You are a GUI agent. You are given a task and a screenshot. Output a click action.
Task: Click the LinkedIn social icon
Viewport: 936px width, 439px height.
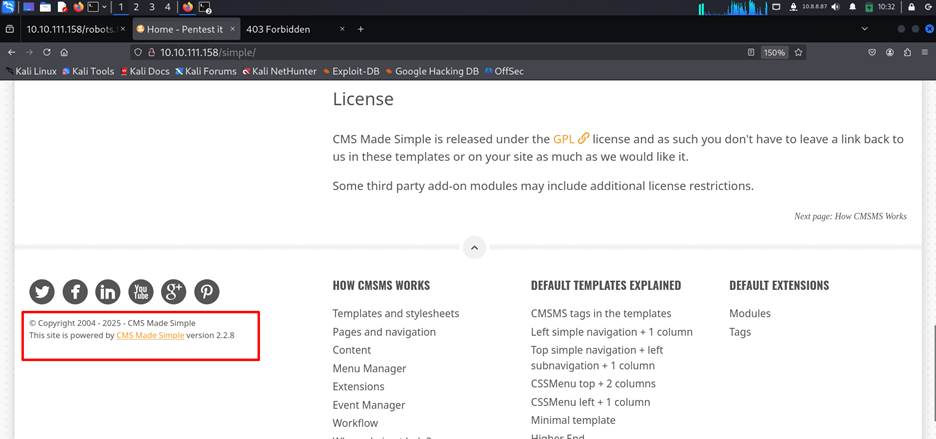(x=108, y=291)
